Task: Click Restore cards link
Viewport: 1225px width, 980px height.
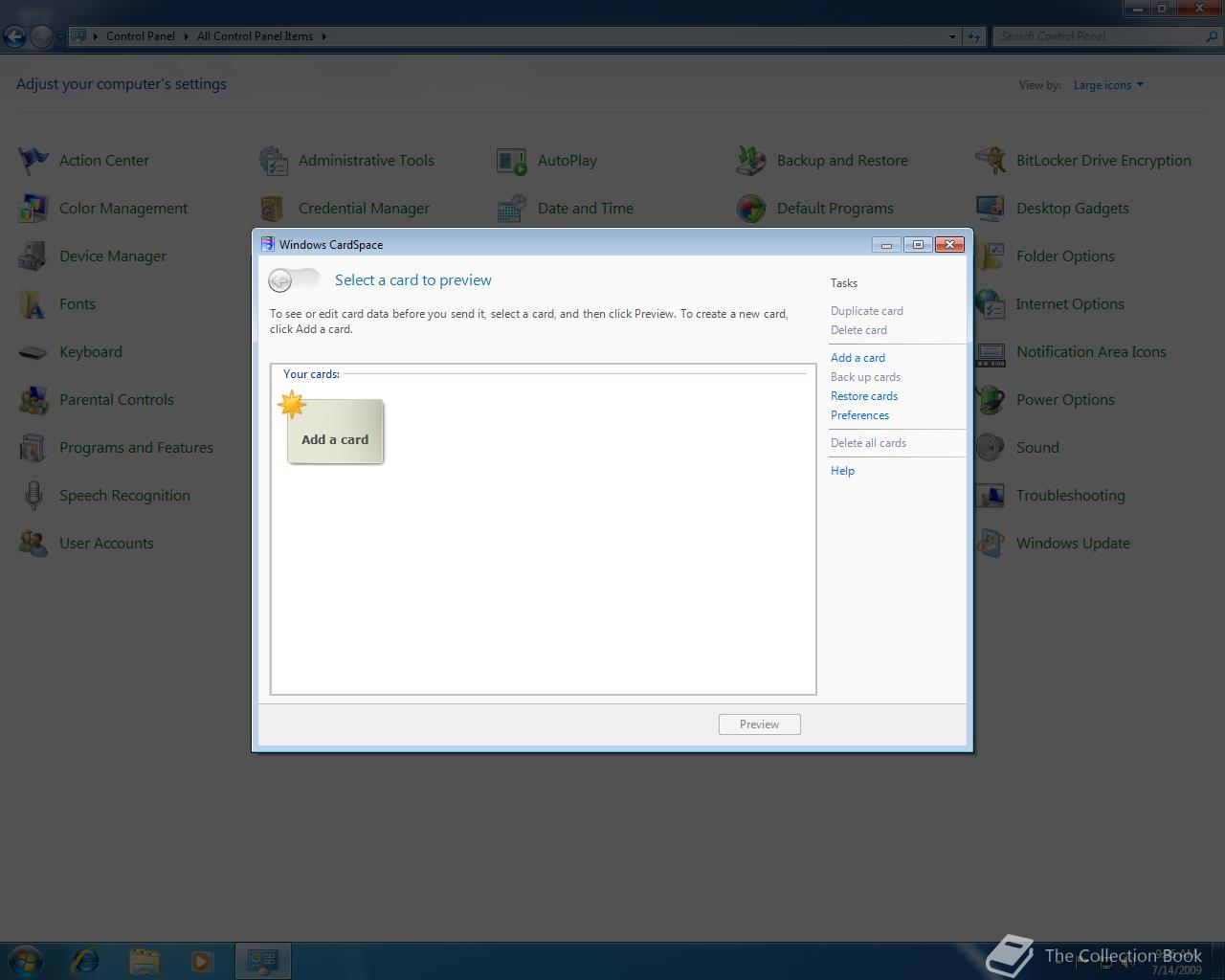Action: (x=864, y=396)
